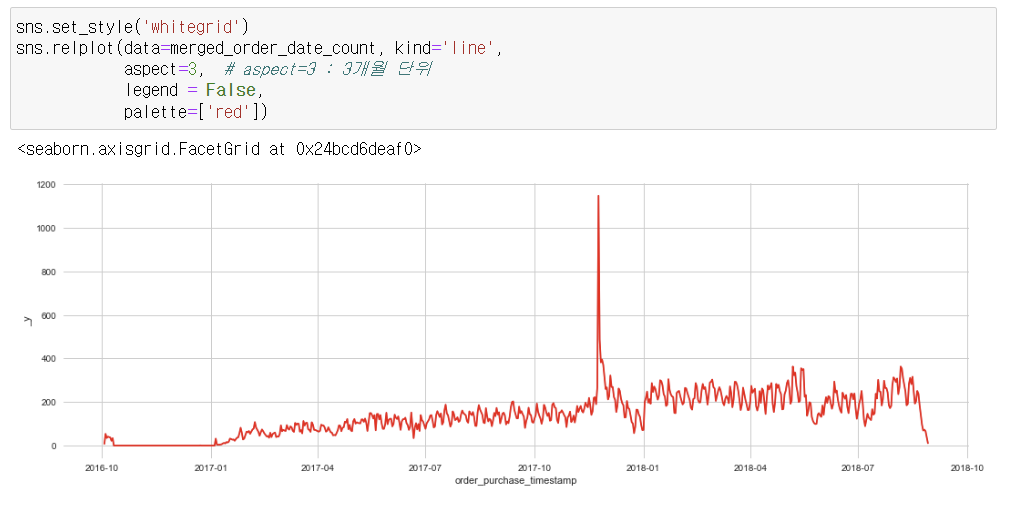Viewport: 1012px width, 511px height.
Task: Click the 2018-01 x-axis tick label
Action: tap(643, 468)
